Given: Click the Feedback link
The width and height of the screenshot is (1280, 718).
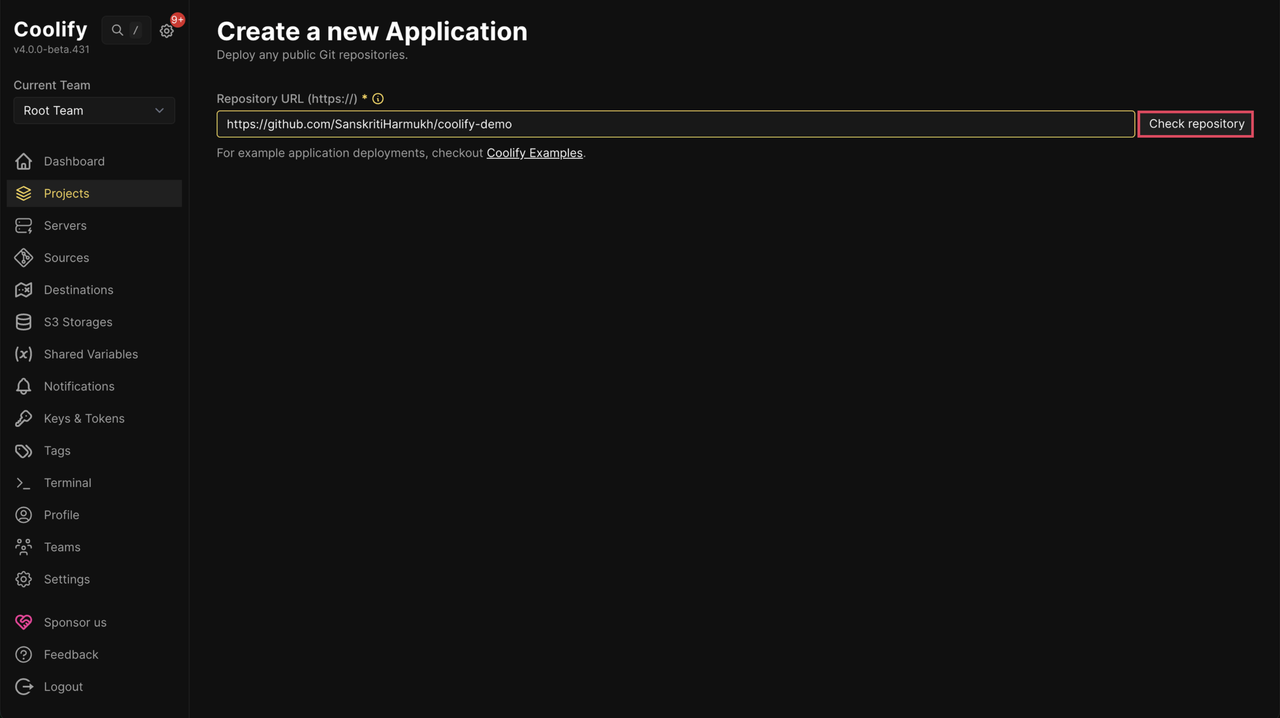Looking at the screenshot, I should pos(94,654).
